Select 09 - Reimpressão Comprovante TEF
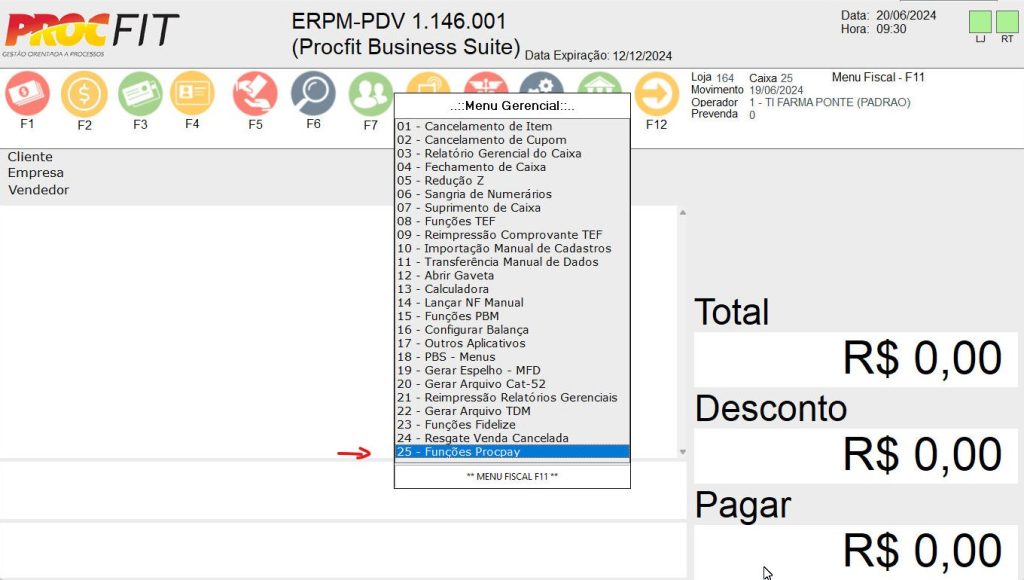 pyautogui.click(x=512, y=234)
